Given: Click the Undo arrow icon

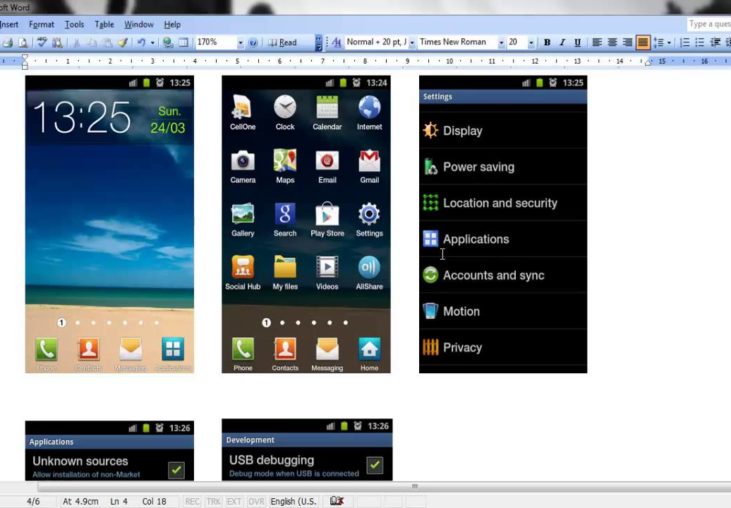Looking at the screenshot, I should pos(142,43).
